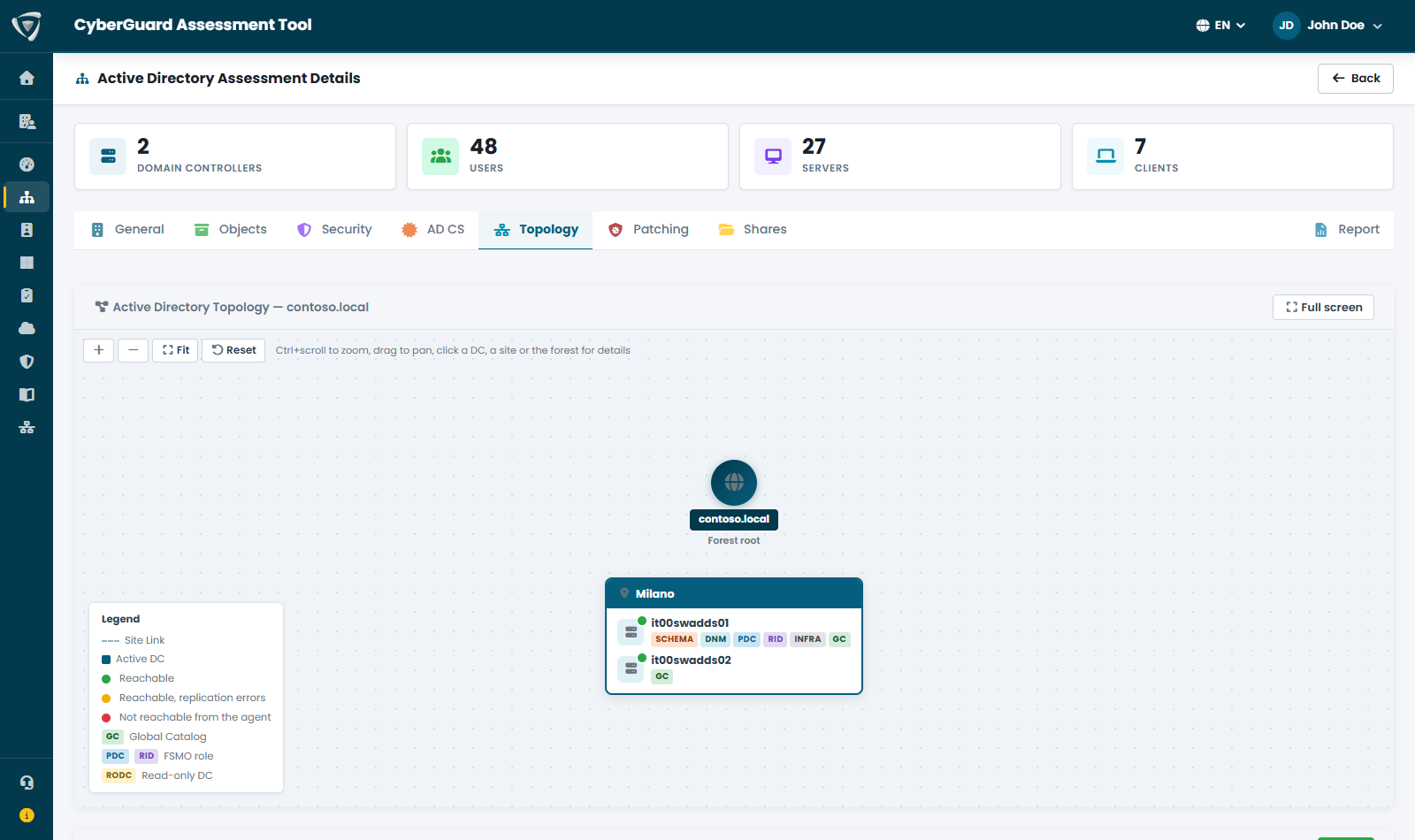Viewport: 1415px width, 840px height.
Task: Open the headset support icon
Action: (27, 783)
